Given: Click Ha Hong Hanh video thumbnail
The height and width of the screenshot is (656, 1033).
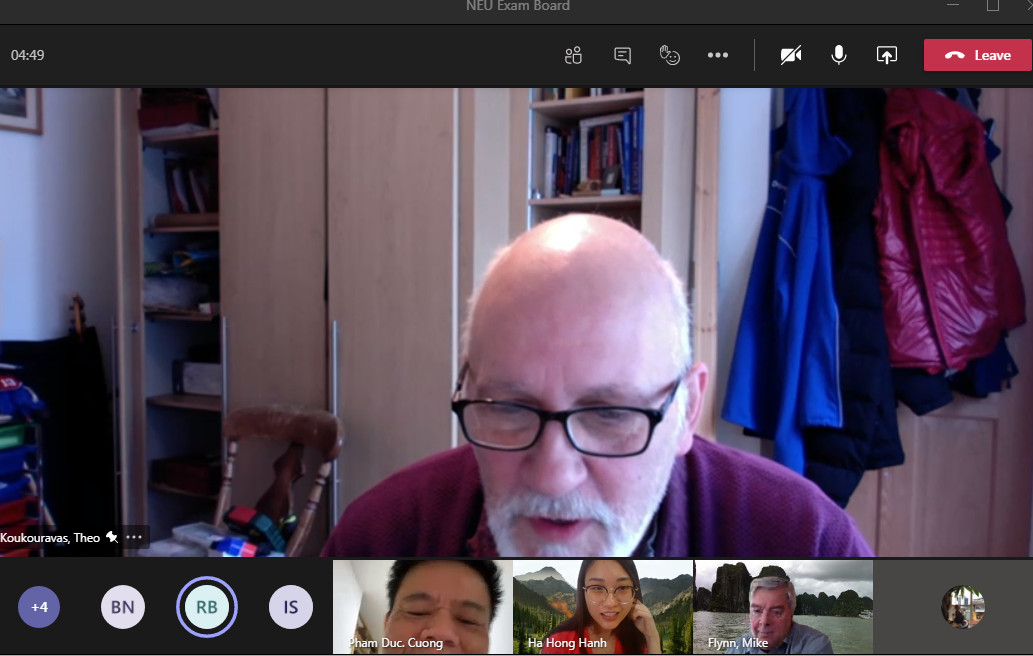Looking at the screenshot, I should click(x=602, y=606).
